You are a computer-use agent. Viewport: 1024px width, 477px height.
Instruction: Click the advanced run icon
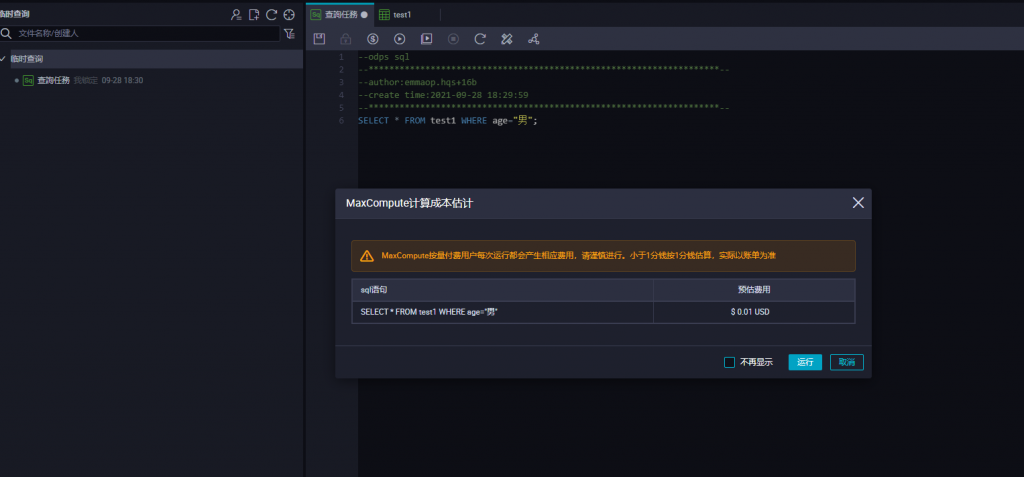(x=426, y=39)
